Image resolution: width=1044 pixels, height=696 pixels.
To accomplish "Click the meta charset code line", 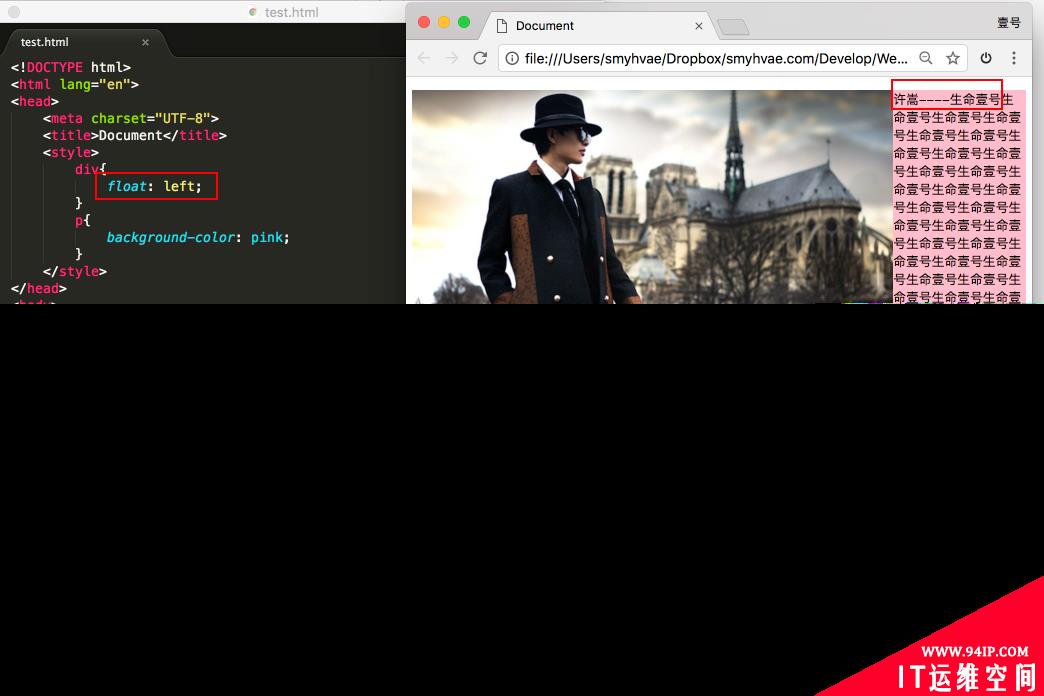I will coord(130,119).
